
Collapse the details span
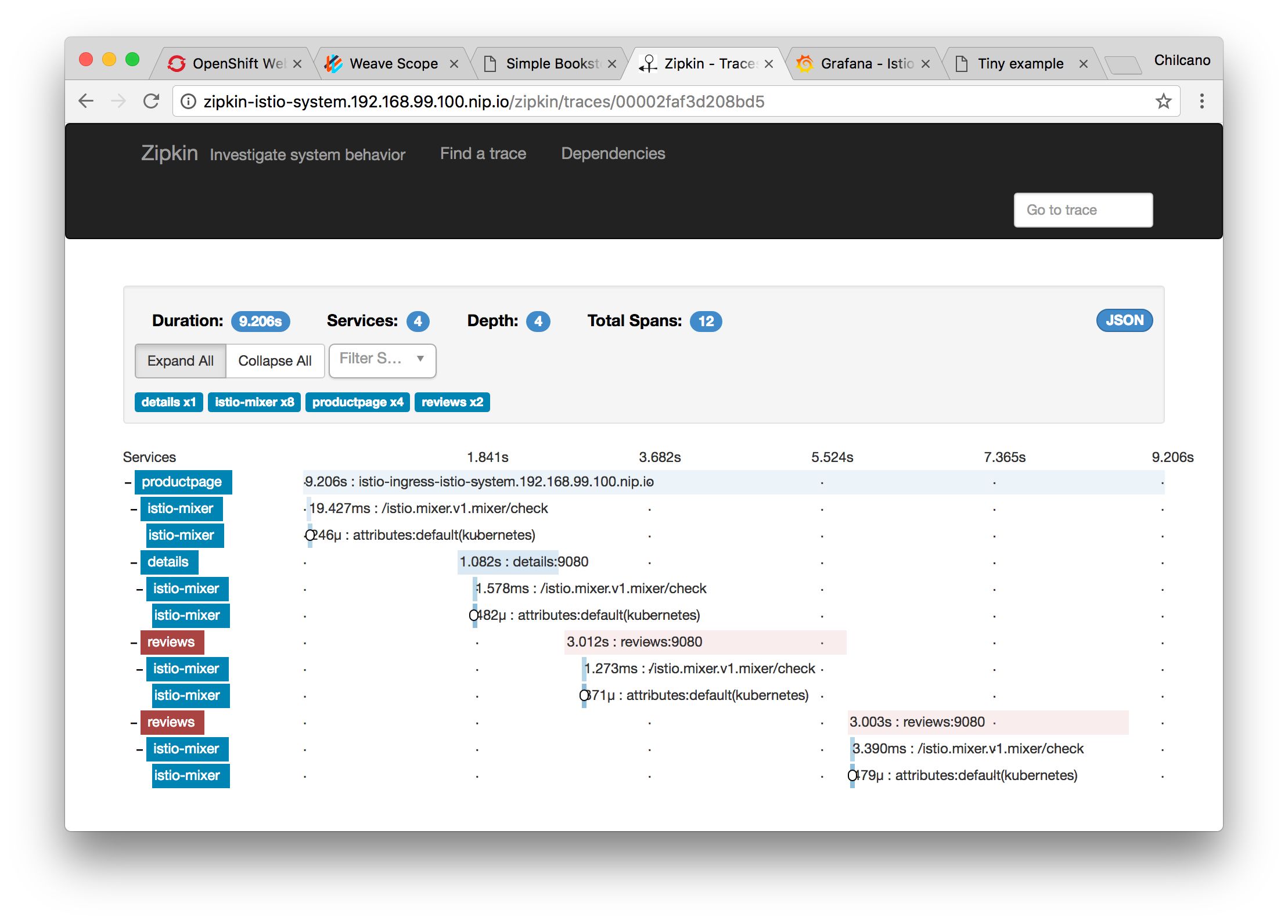[x=134, y=562]
